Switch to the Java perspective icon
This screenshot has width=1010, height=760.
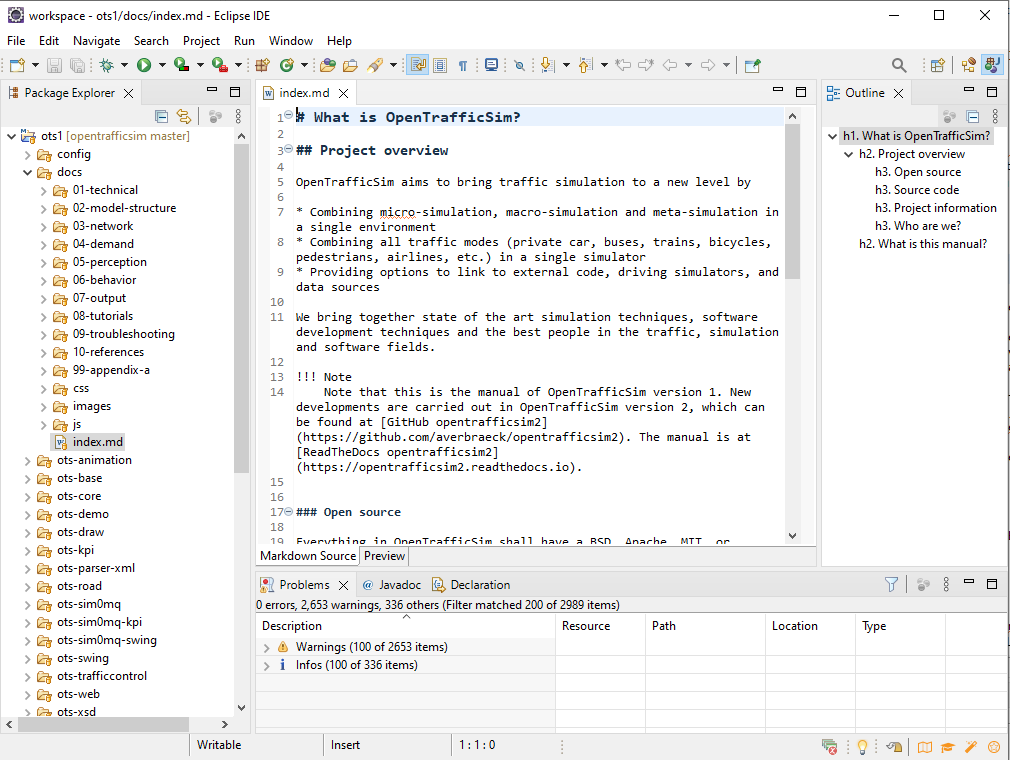tap(993, 65)
